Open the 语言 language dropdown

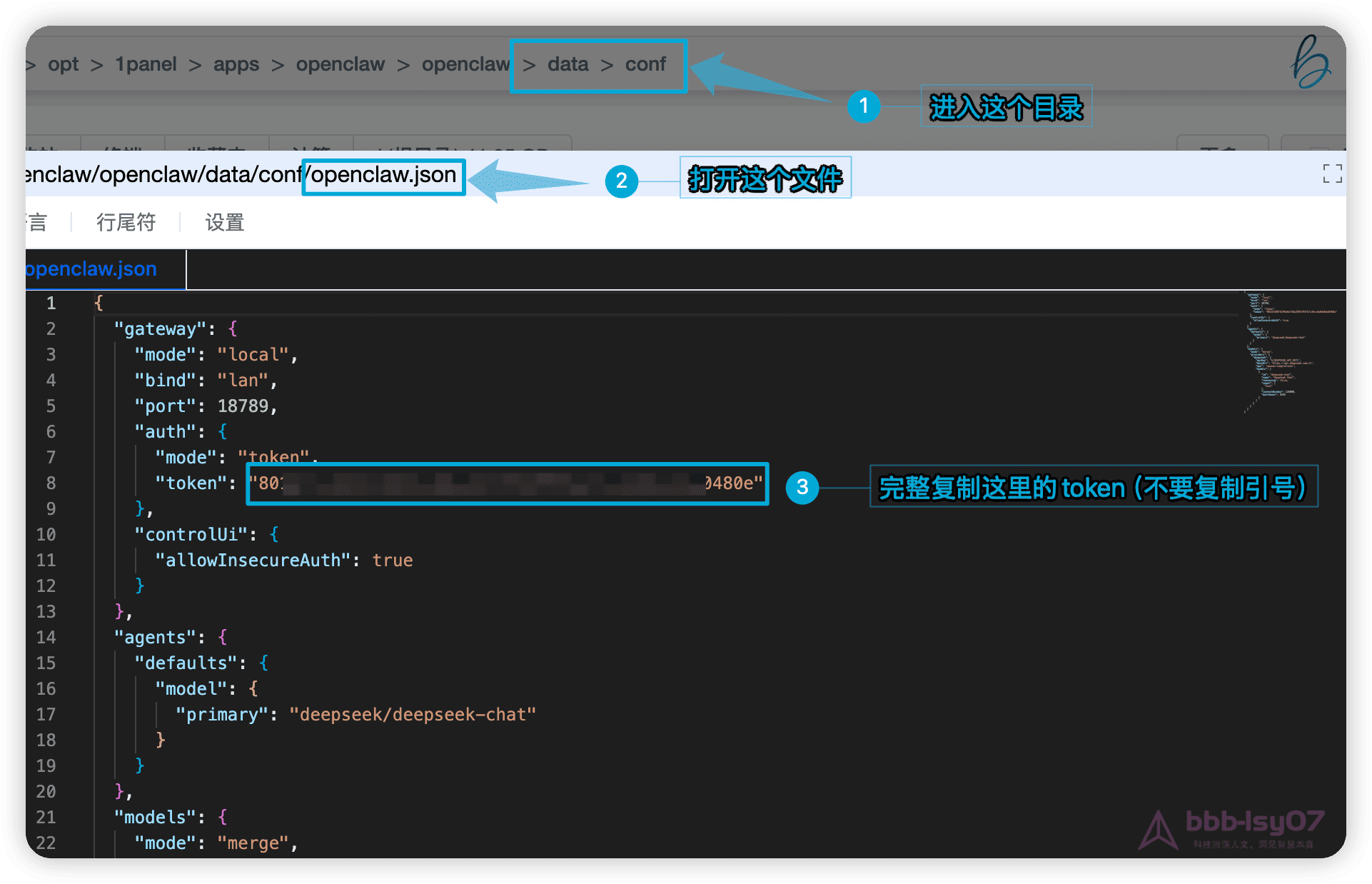pos(36,222)
